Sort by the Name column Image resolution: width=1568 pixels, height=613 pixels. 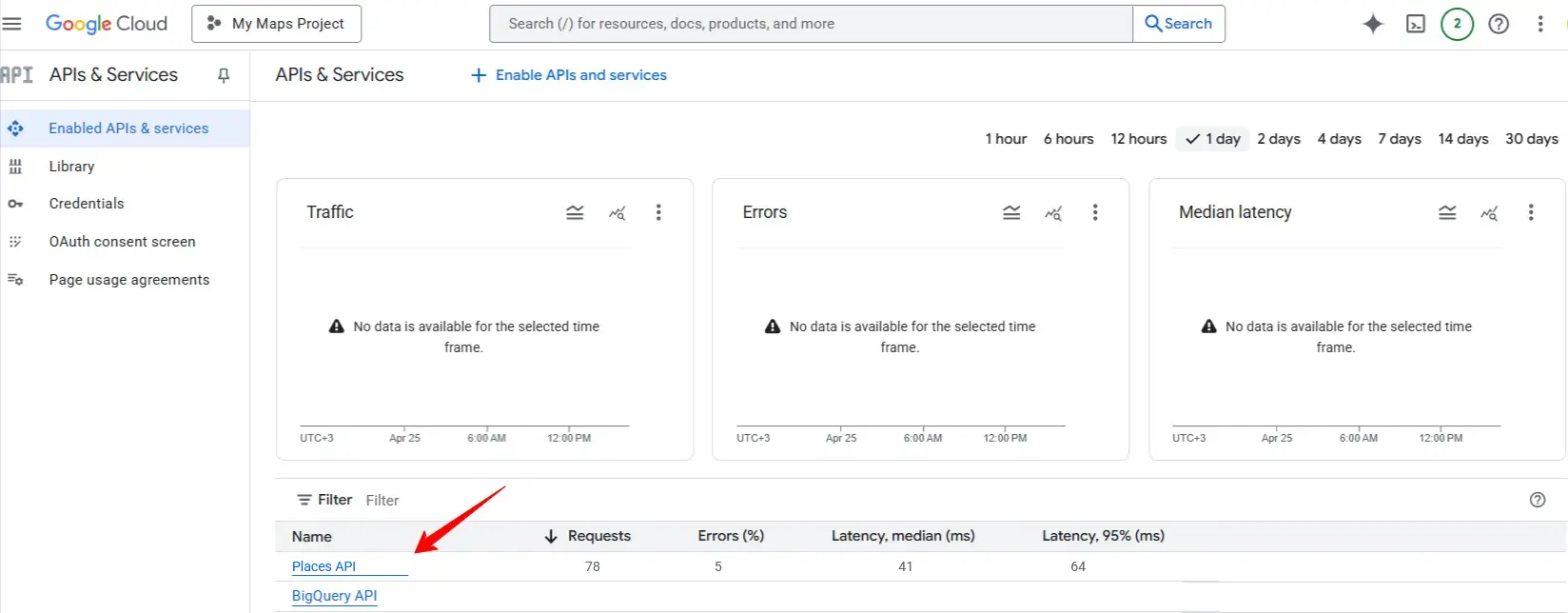[x=312, y=537]
